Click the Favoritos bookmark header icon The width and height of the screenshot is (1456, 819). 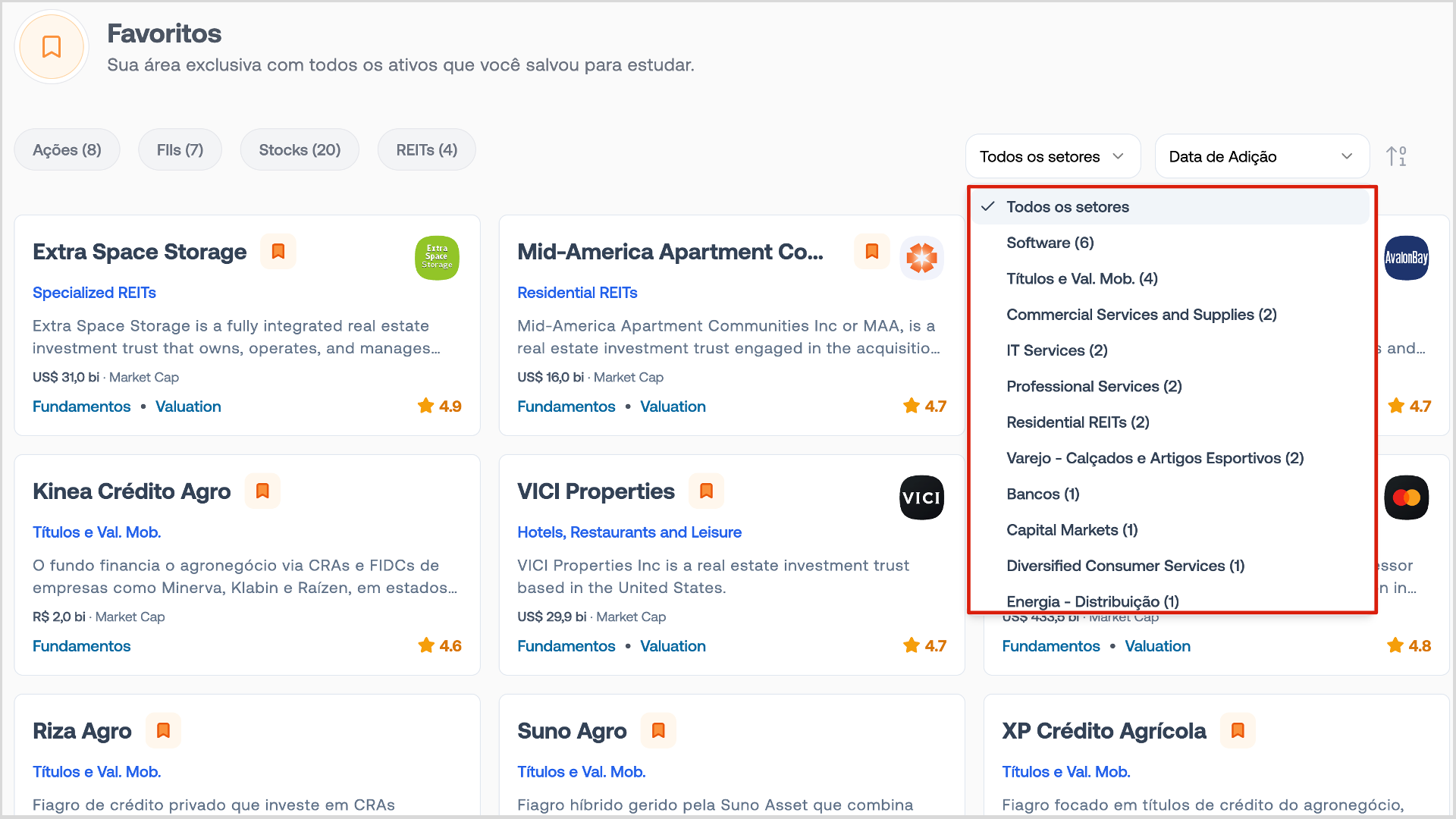[52, 47]
